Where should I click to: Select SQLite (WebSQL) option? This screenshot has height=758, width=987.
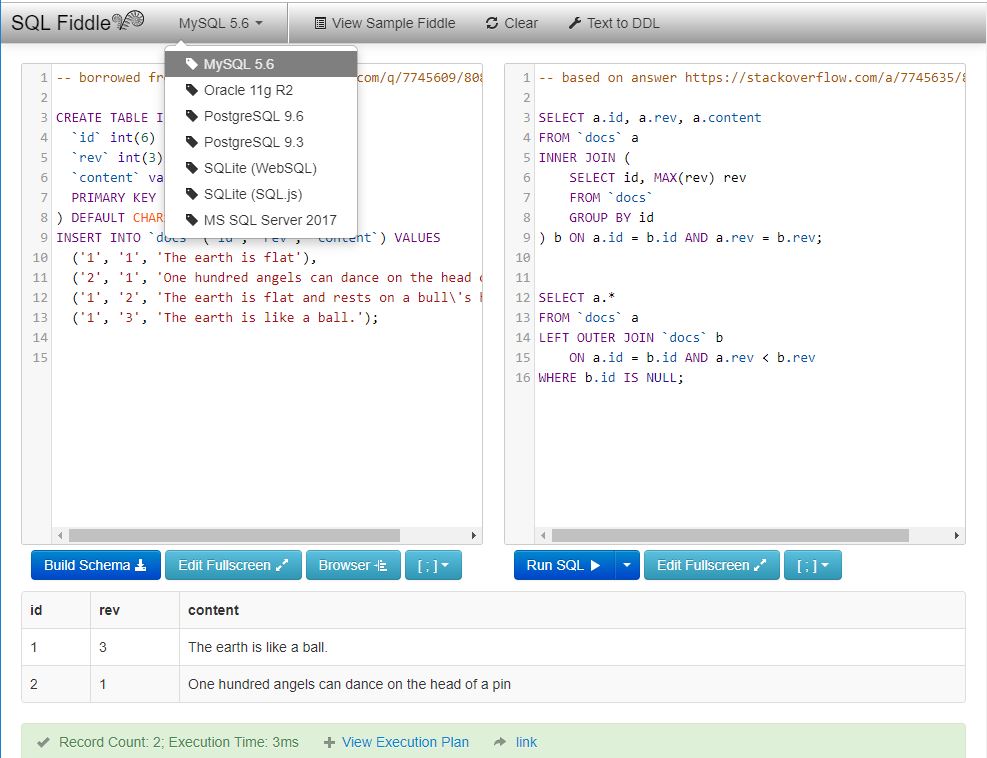[x=261, y=167]
